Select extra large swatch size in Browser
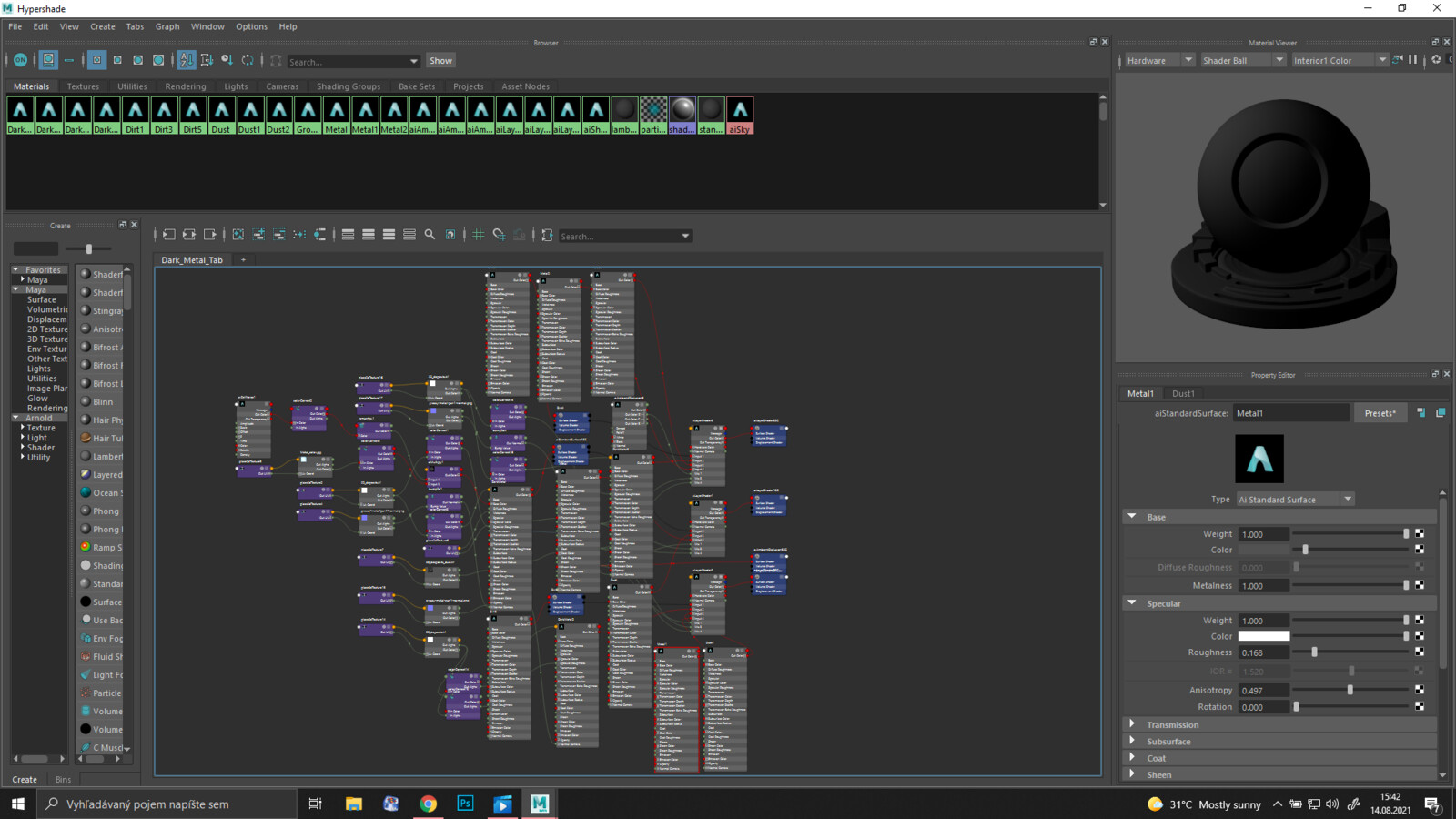Screen dimensions: 1456x819 [158, 60]
